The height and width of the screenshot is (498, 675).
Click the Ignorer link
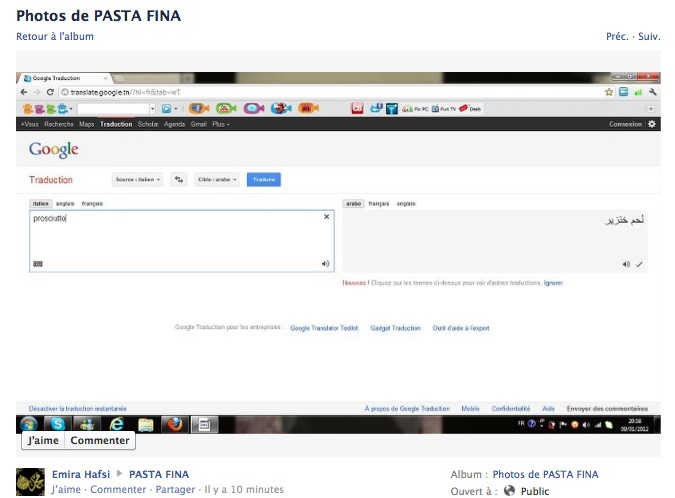(x=553, y=283)
